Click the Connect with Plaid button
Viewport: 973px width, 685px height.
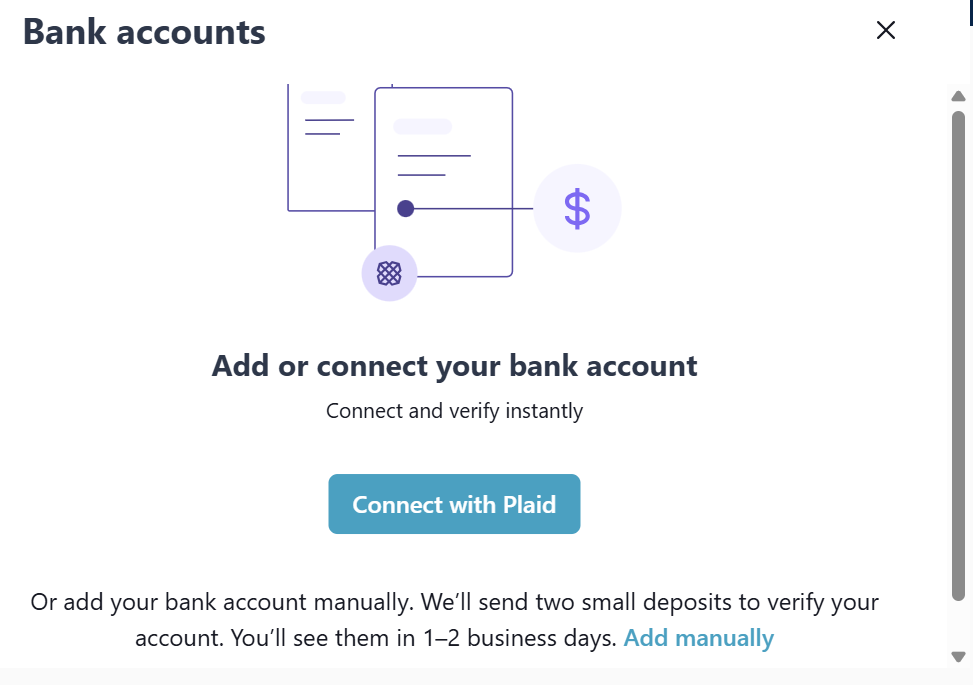[454, 504]
